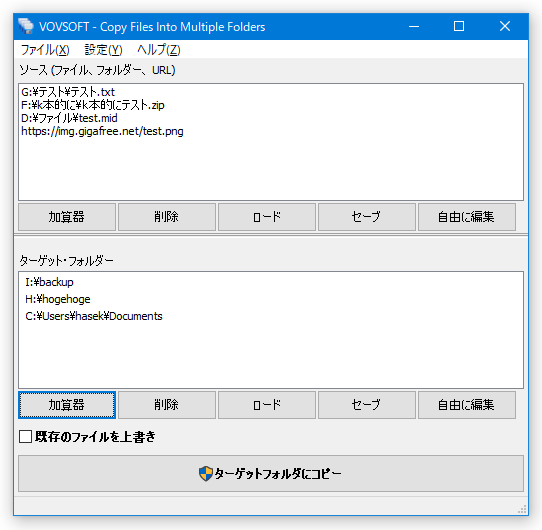Select source line G:¥テスト¥テスト.txt
Screen dimensions: 542x530
(68, 92)
